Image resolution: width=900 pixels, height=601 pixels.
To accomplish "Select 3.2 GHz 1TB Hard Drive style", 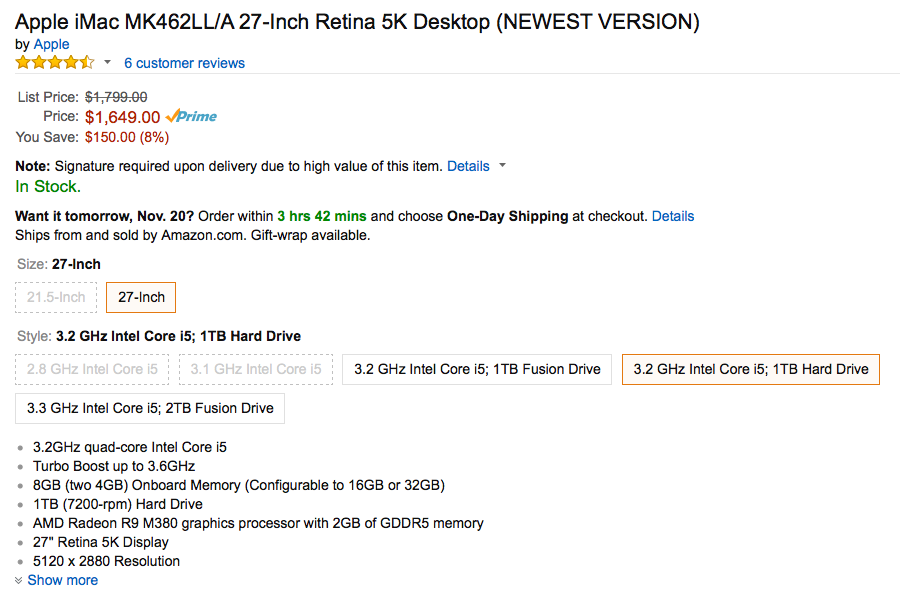I will point(750,369).
